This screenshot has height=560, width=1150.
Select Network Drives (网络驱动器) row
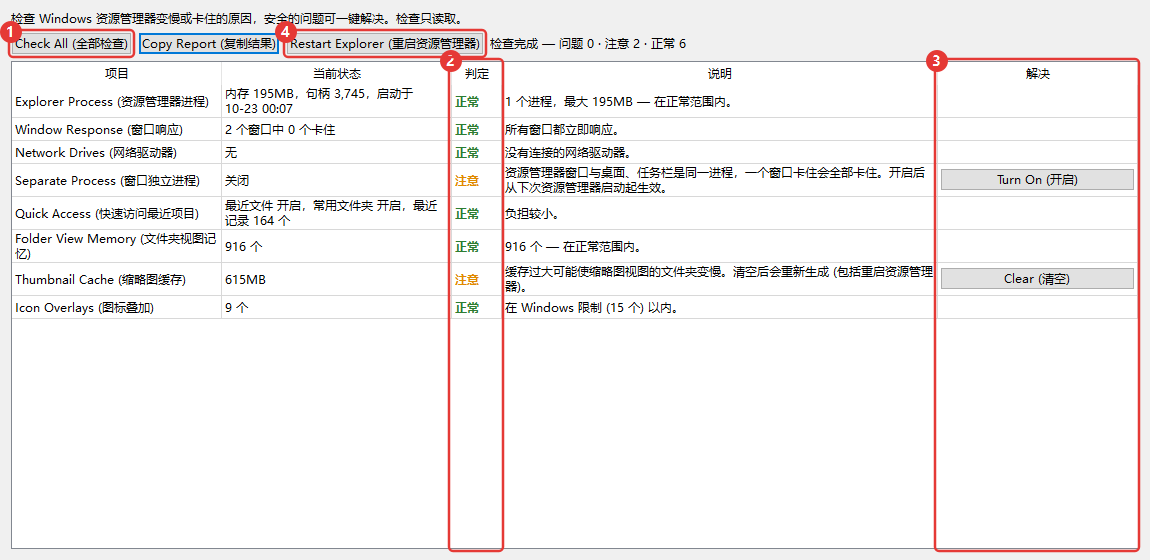tap(575, 152)
